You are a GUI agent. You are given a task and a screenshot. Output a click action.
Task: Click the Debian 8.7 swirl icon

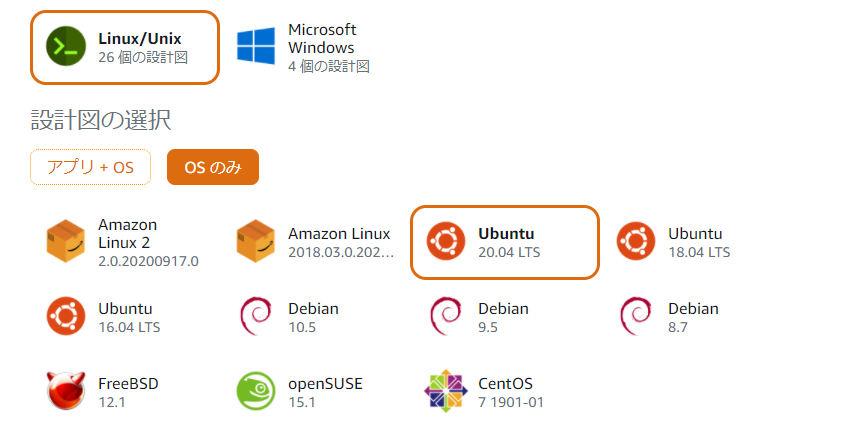636,316
